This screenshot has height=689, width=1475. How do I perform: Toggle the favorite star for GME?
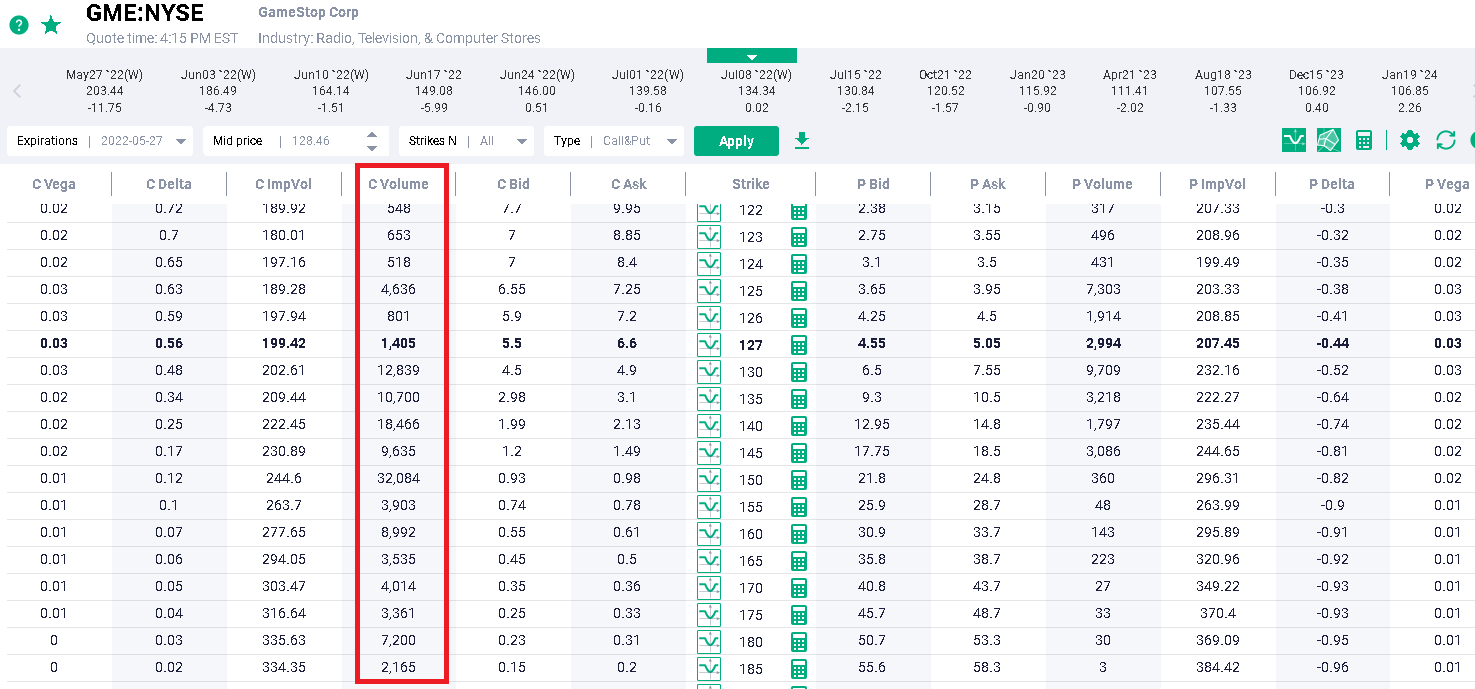point(51,25)
